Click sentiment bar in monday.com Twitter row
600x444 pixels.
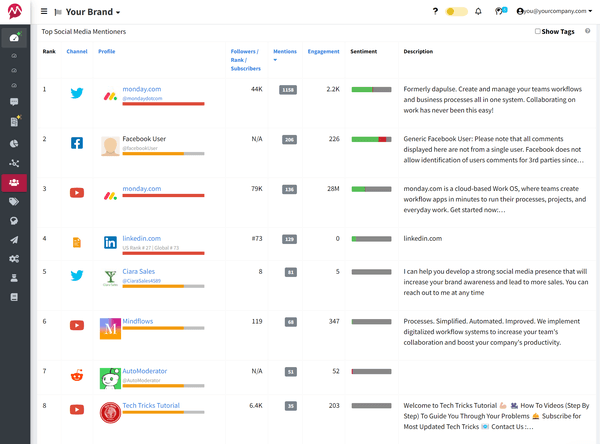click(x=371, y=90)
